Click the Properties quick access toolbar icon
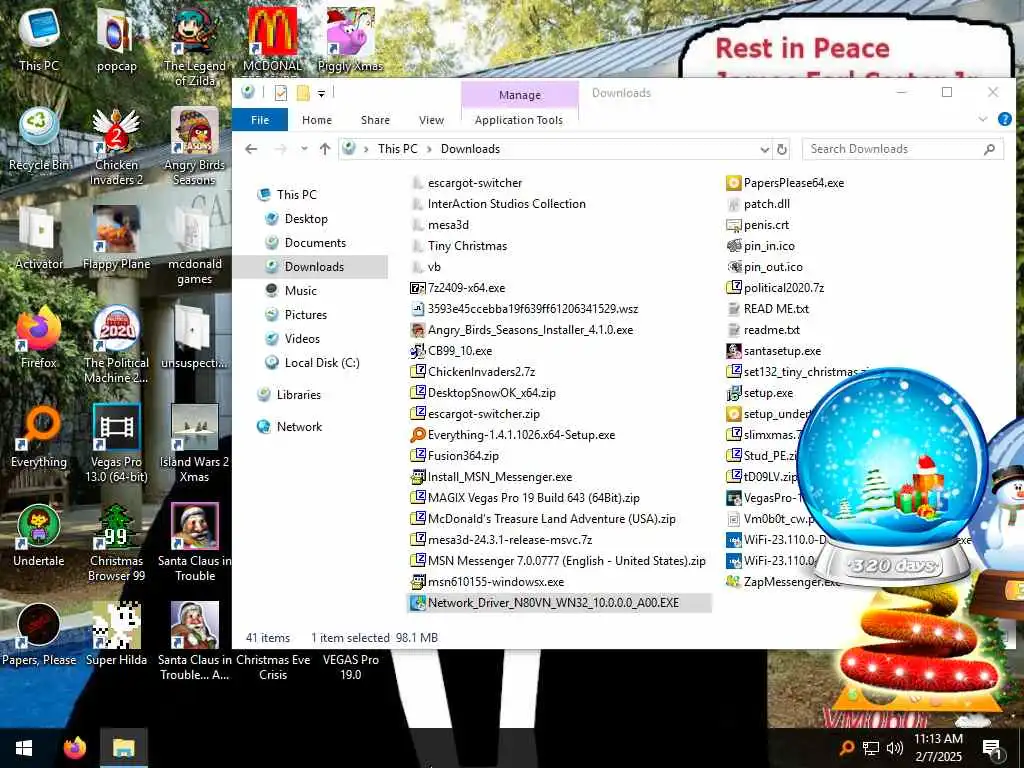The image size is (1024, 768). click(281, 93)
